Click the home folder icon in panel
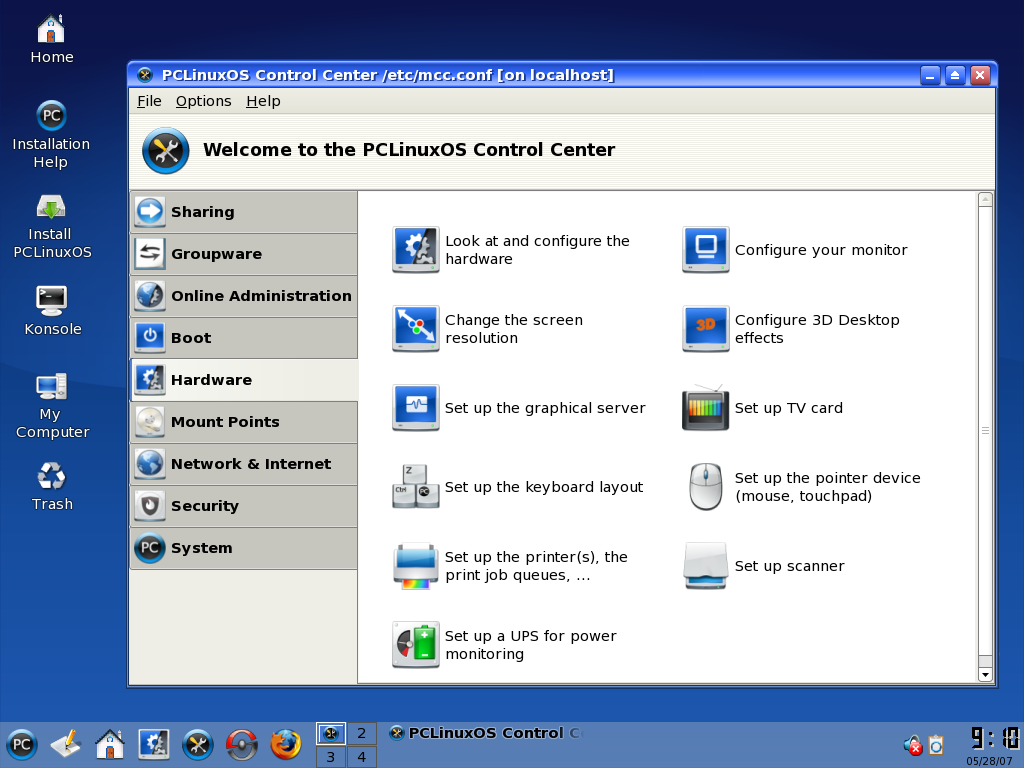This screenshot has height=768, width=1024. pyautogui.click(x=110, y=744)
